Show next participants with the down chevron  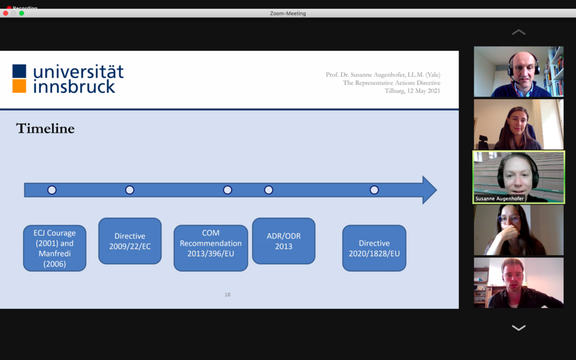point(518,327)
